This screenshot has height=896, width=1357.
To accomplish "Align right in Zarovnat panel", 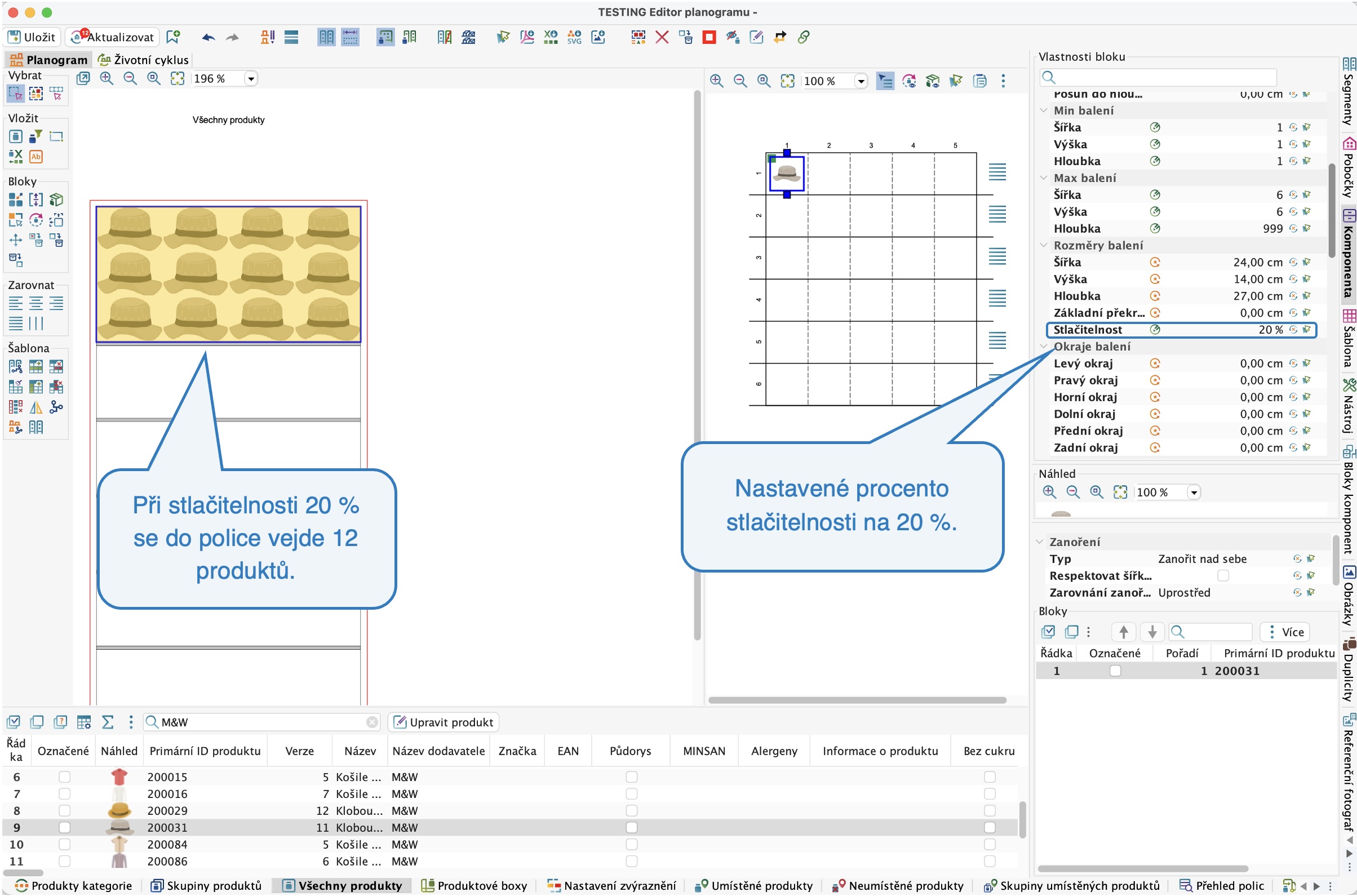I will point(56,303).
